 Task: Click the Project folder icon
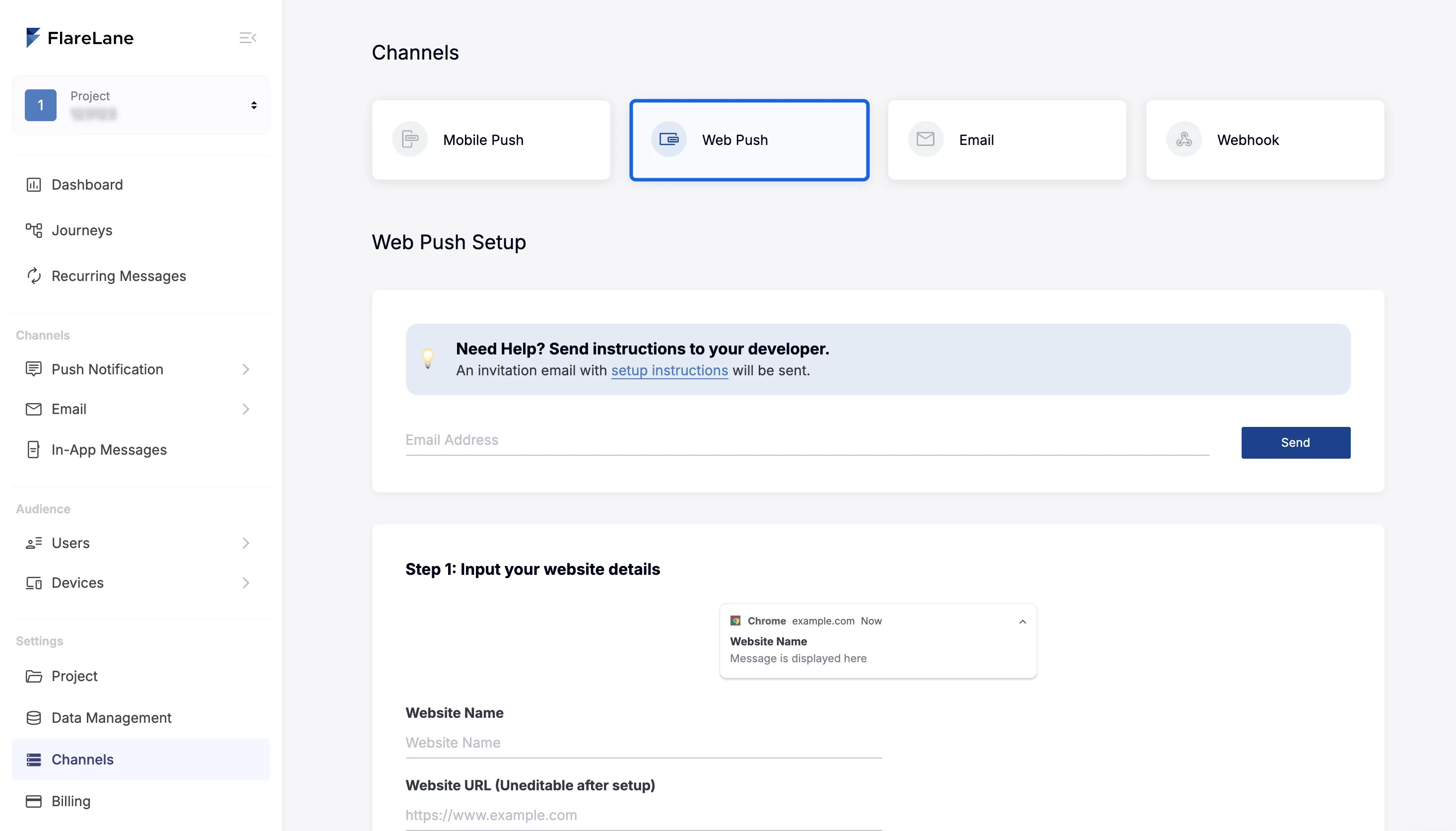coord(34,676)
